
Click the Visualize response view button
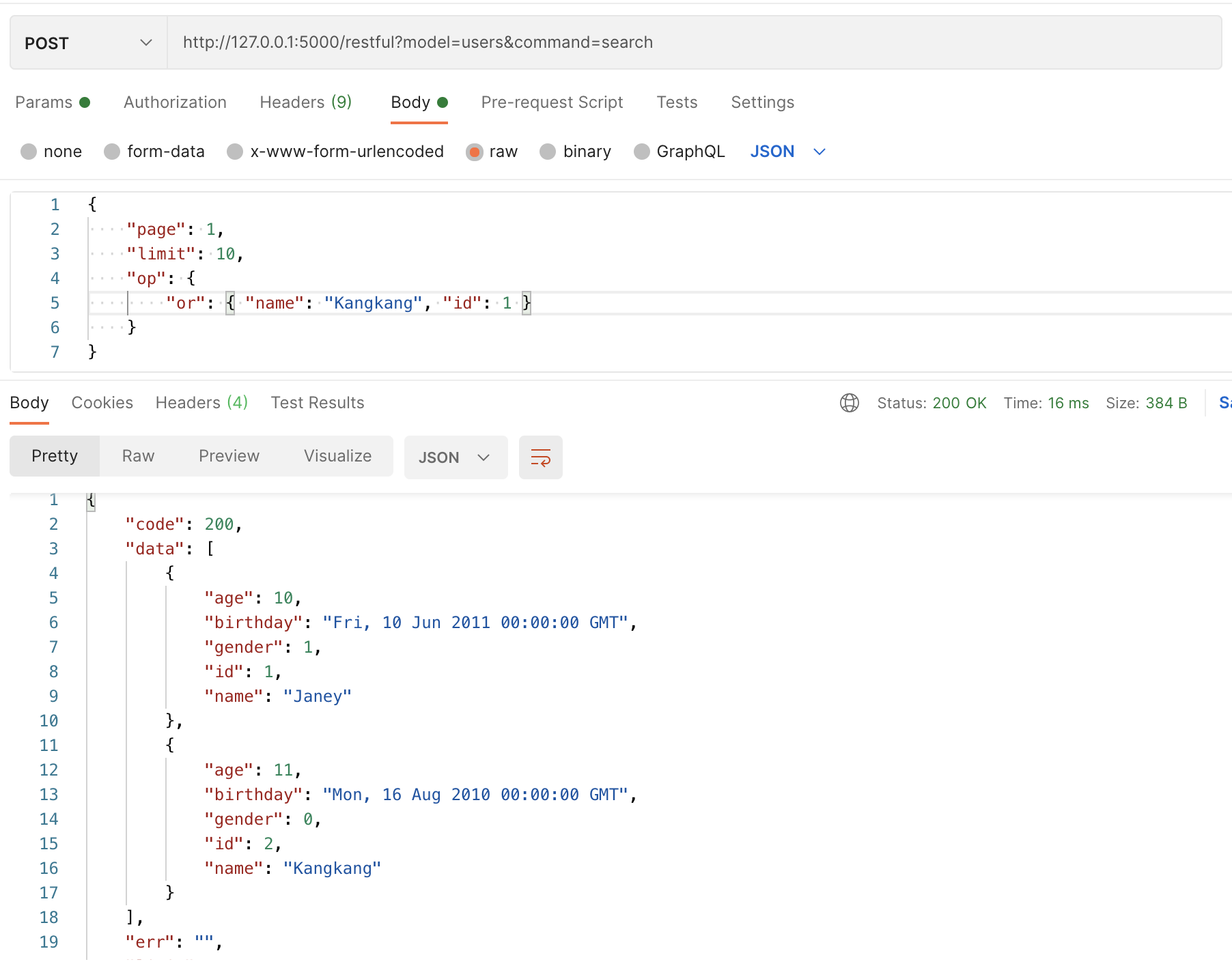(337, 456)
